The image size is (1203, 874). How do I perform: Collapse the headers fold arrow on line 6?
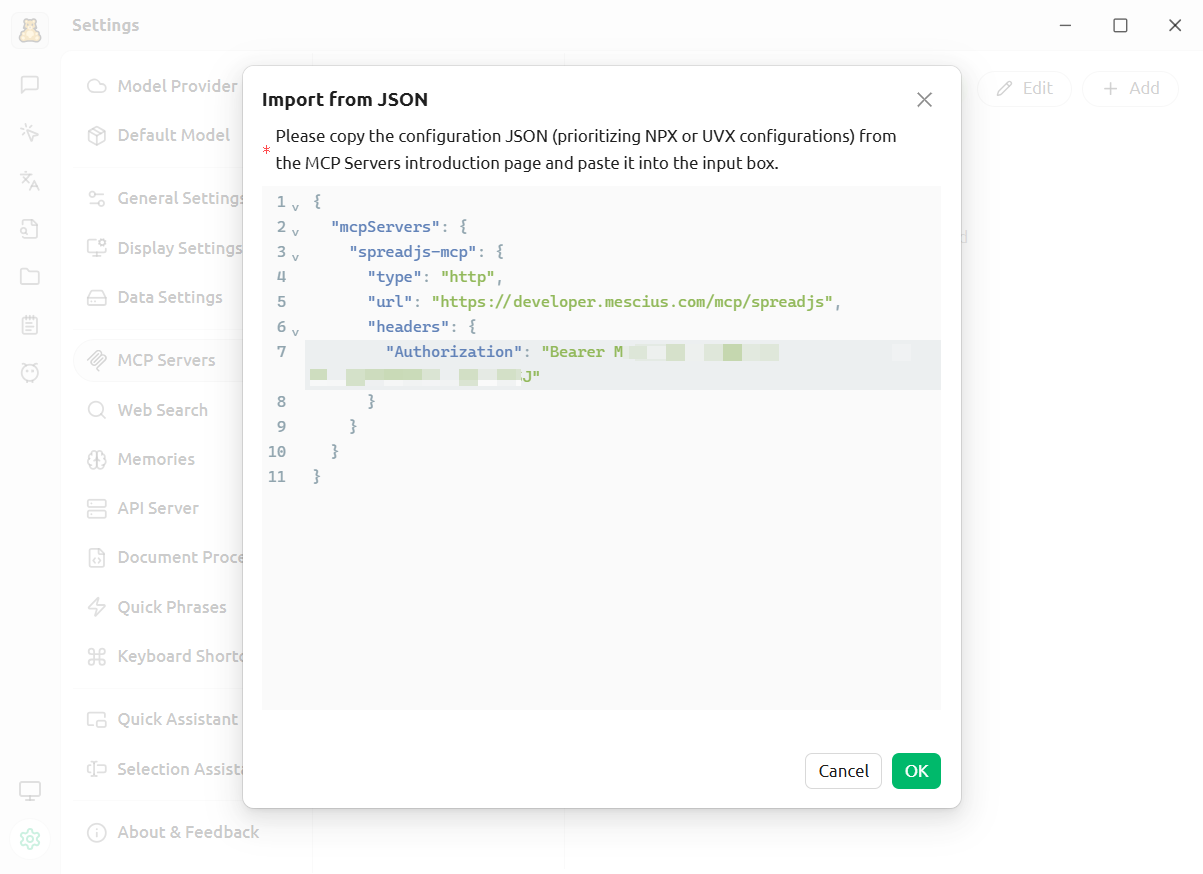pos(296,331)
